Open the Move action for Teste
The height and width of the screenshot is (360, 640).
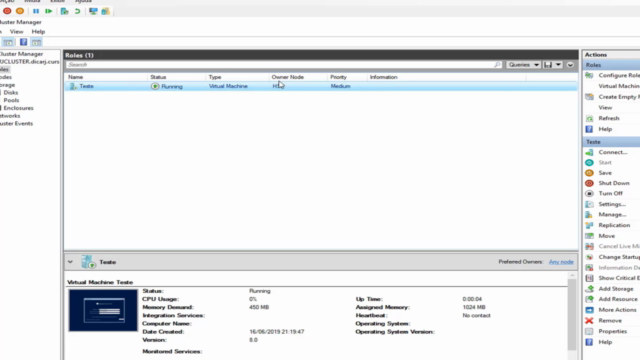point(607,236)
